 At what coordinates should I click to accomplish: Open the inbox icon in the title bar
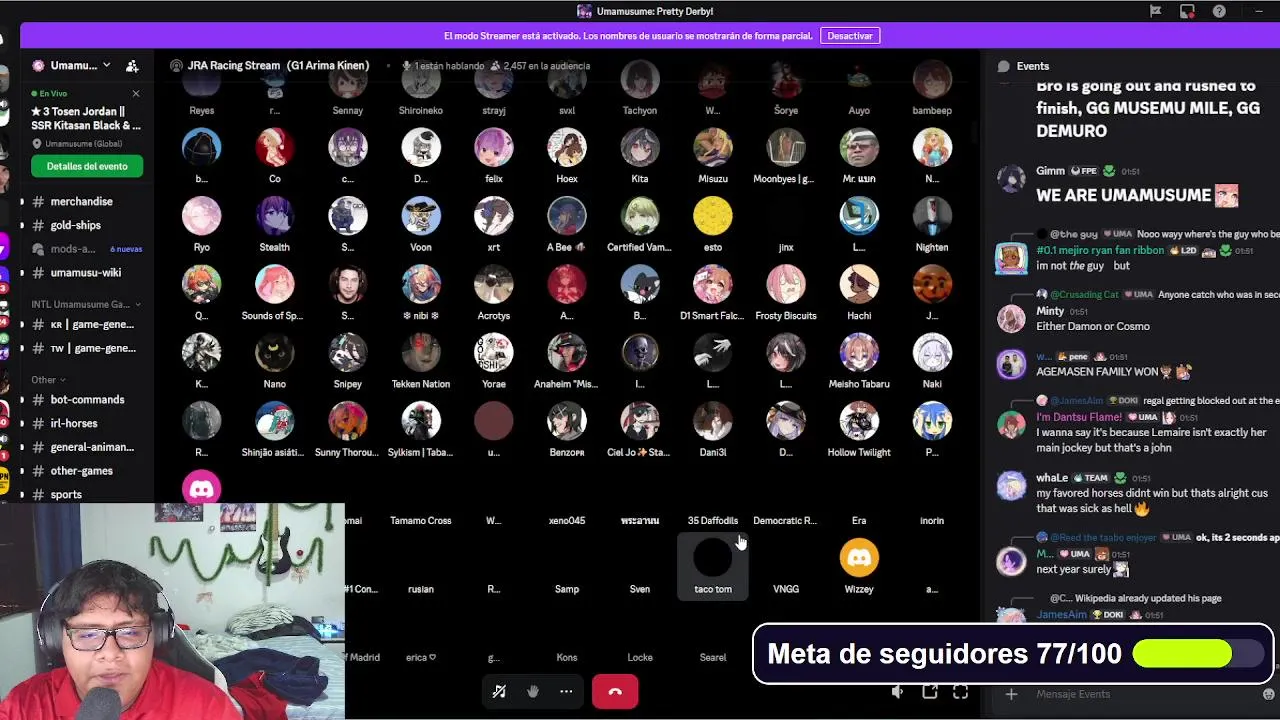[x=1187, y=11]
